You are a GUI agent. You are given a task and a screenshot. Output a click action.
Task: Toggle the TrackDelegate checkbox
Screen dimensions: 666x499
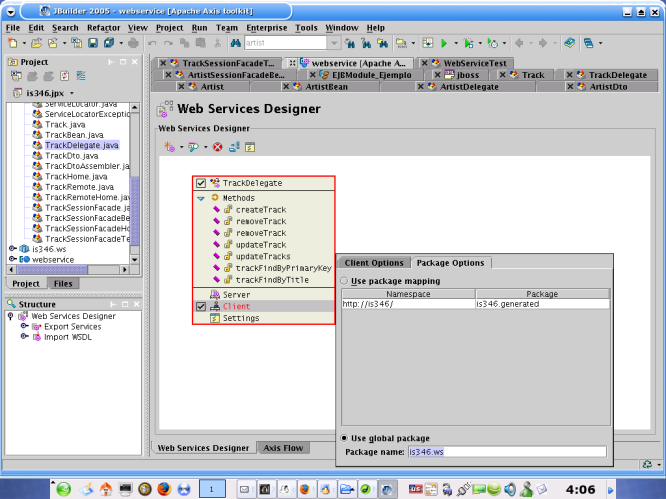[201, 183]
